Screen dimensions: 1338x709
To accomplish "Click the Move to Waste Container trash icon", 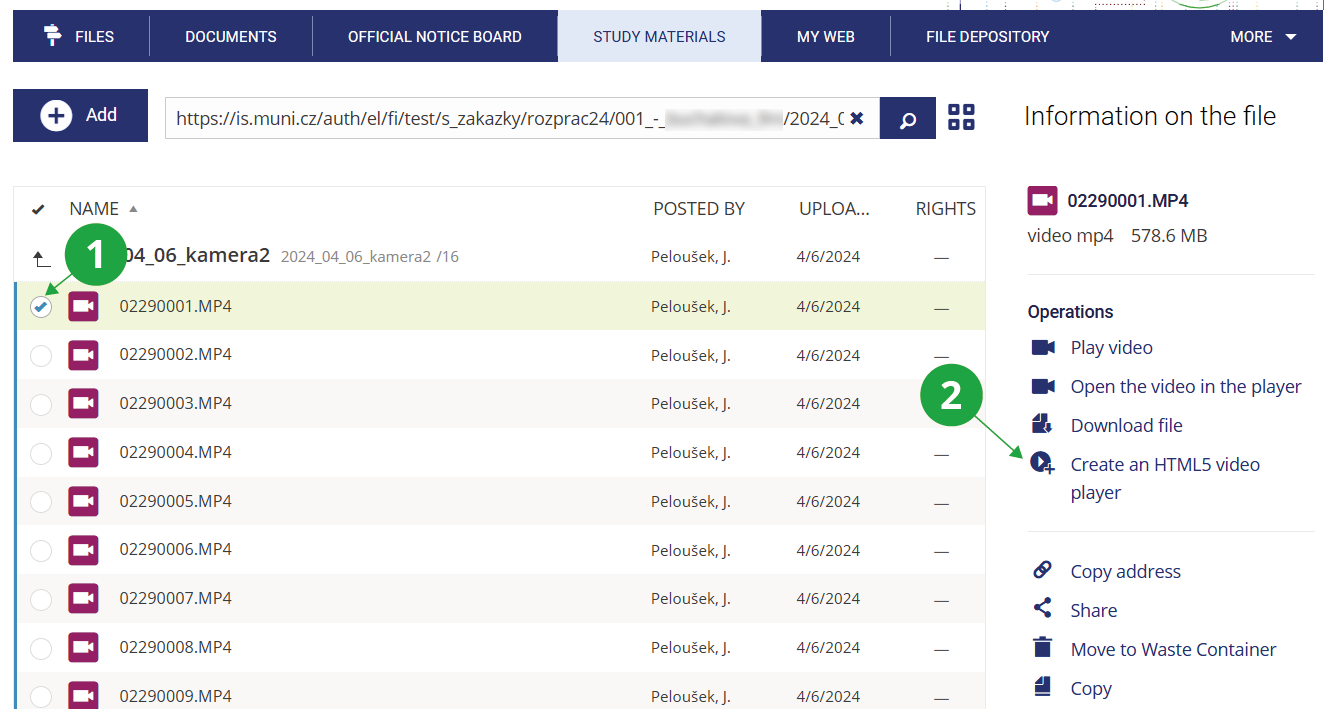I will [x=1042, y=649].
